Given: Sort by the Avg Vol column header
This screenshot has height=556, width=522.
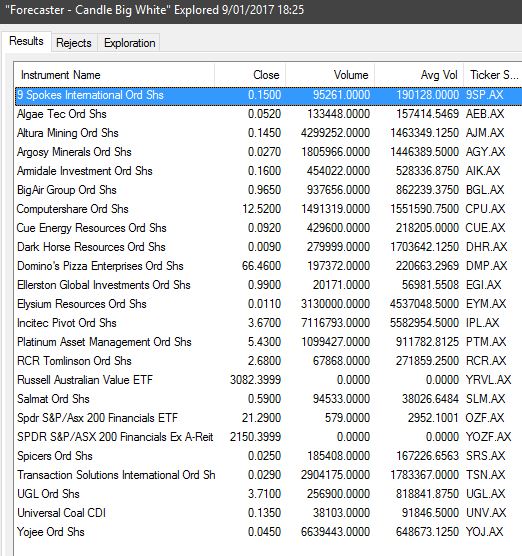Looking at the screenshot, I should 419,75.
